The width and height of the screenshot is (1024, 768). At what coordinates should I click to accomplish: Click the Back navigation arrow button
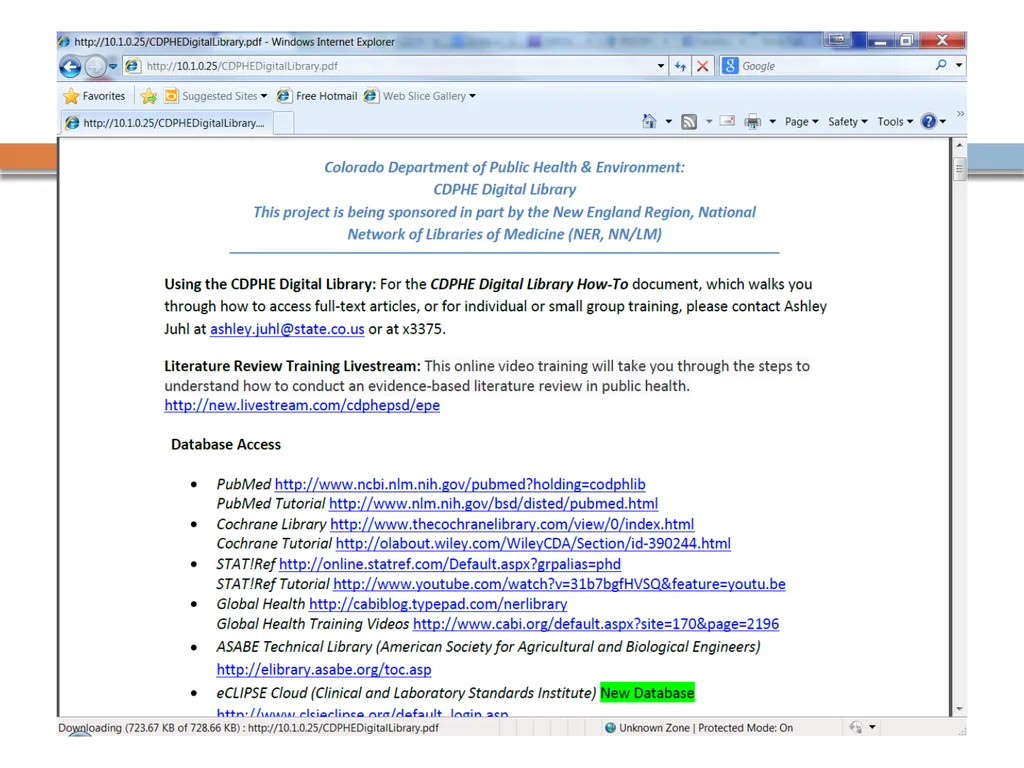[x=70, y=67]
